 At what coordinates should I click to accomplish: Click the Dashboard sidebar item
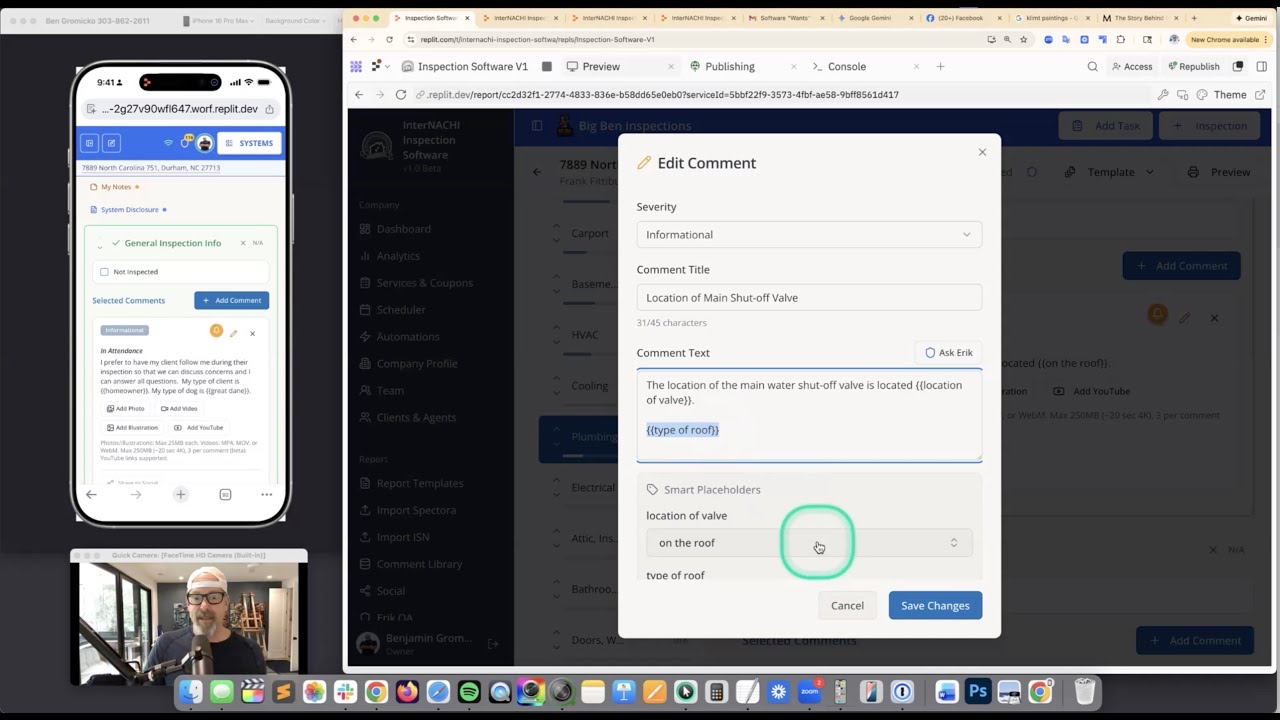coord(403,229)
